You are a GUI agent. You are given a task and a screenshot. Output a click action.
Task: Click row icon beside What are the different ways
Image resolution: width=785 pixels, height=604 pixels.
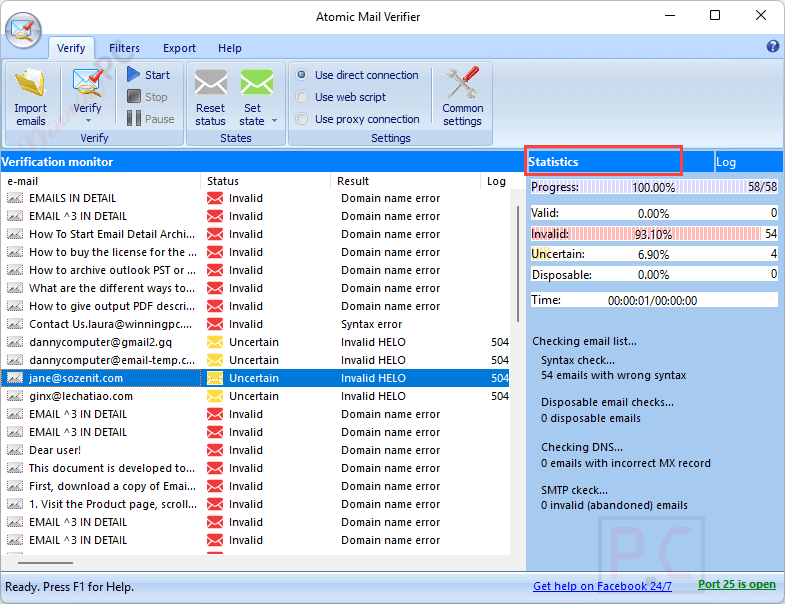click(x=15, y=288)
